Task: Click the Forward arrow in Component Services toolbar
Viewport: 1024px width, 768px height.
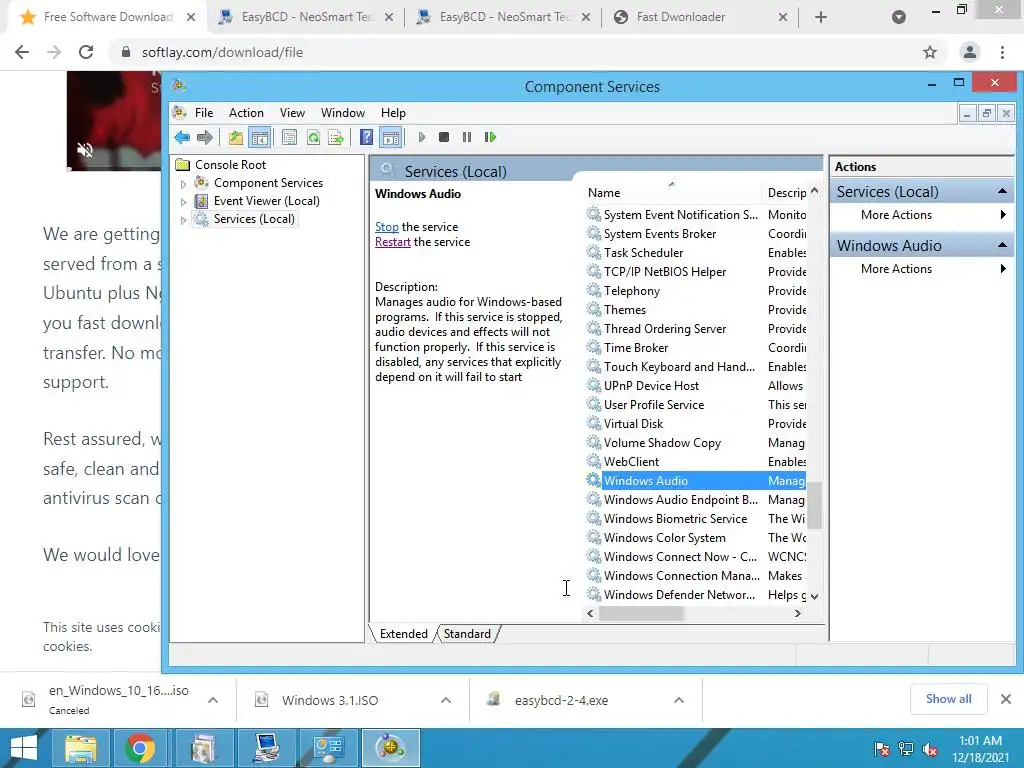Action: (x=205, y=137)
